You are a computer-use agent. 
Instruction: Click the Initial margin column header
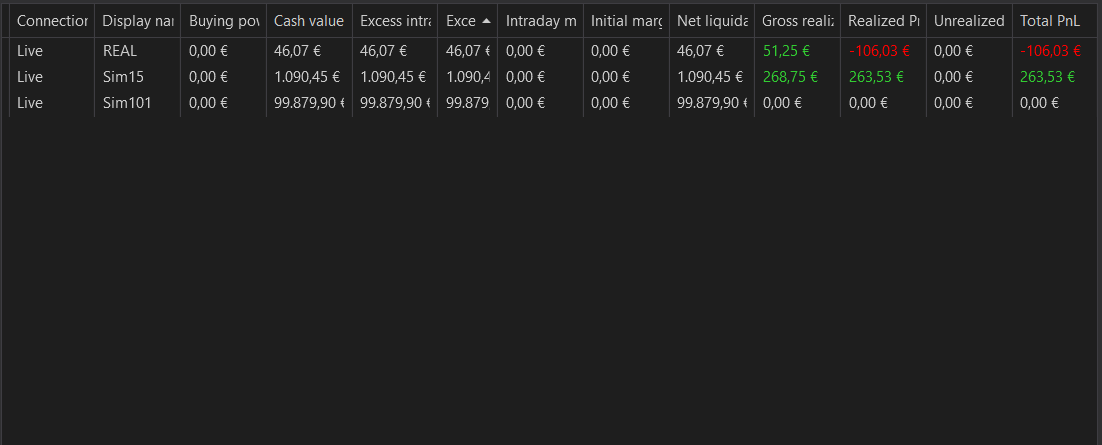(626, 21)
